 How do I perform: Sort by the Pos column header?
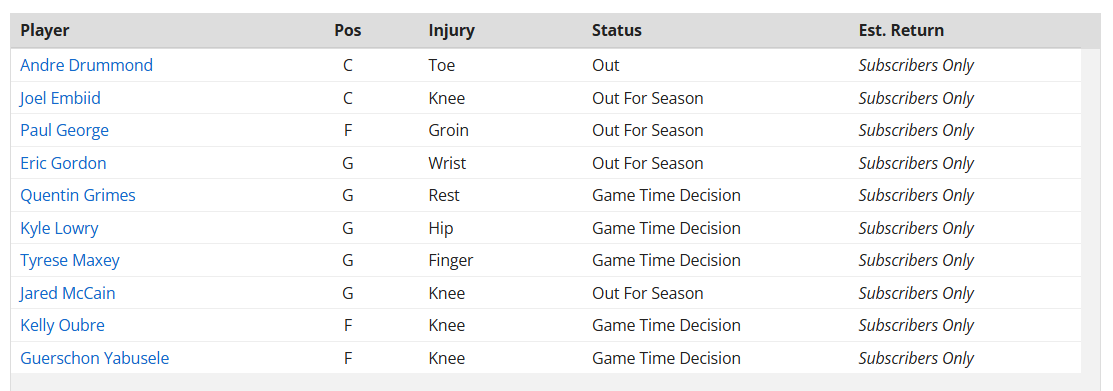coord(348,31)
